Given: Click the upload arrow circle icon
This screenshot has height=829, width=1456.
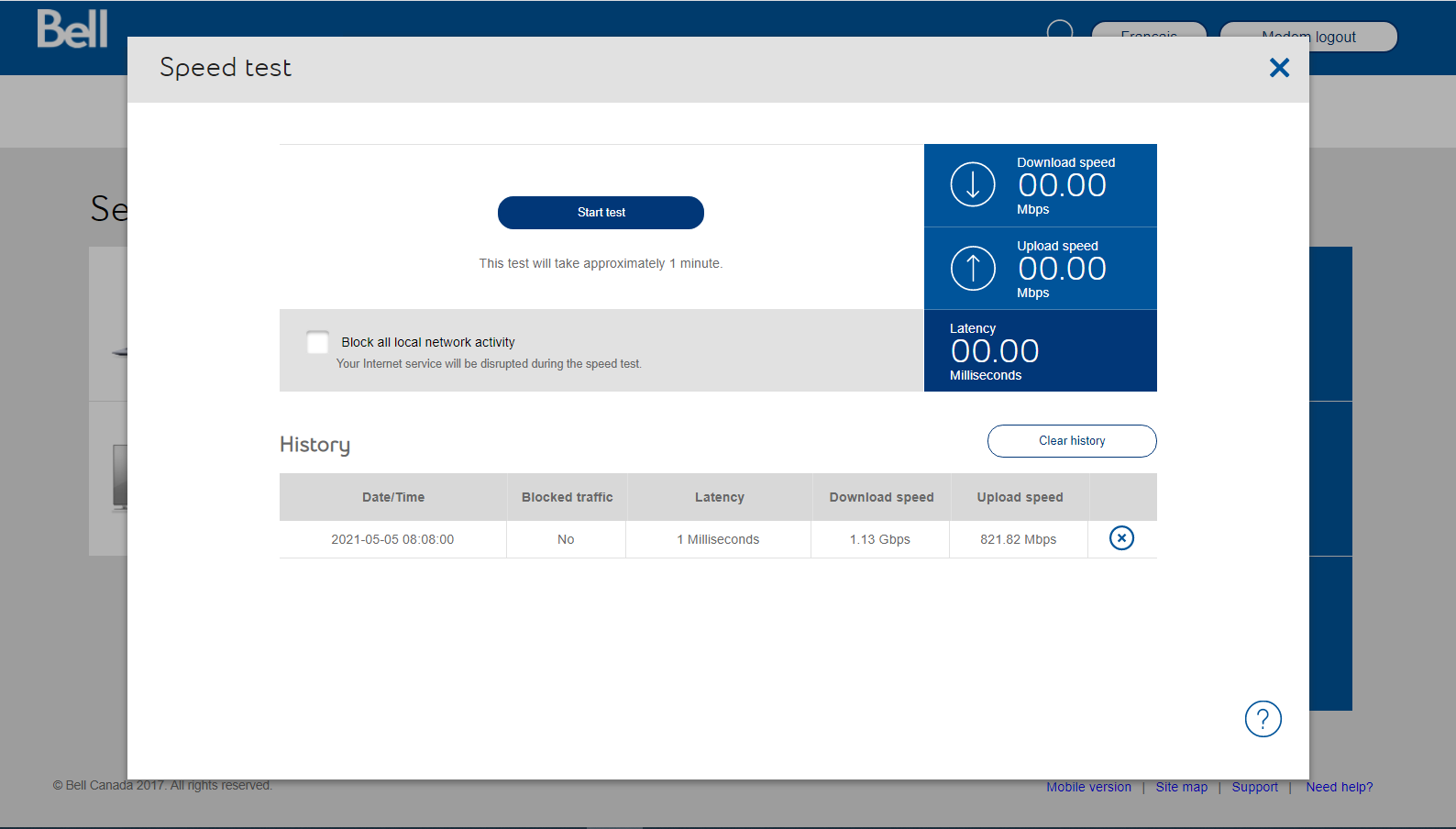Looking at the screenshot, I should (x=973, y=268).
